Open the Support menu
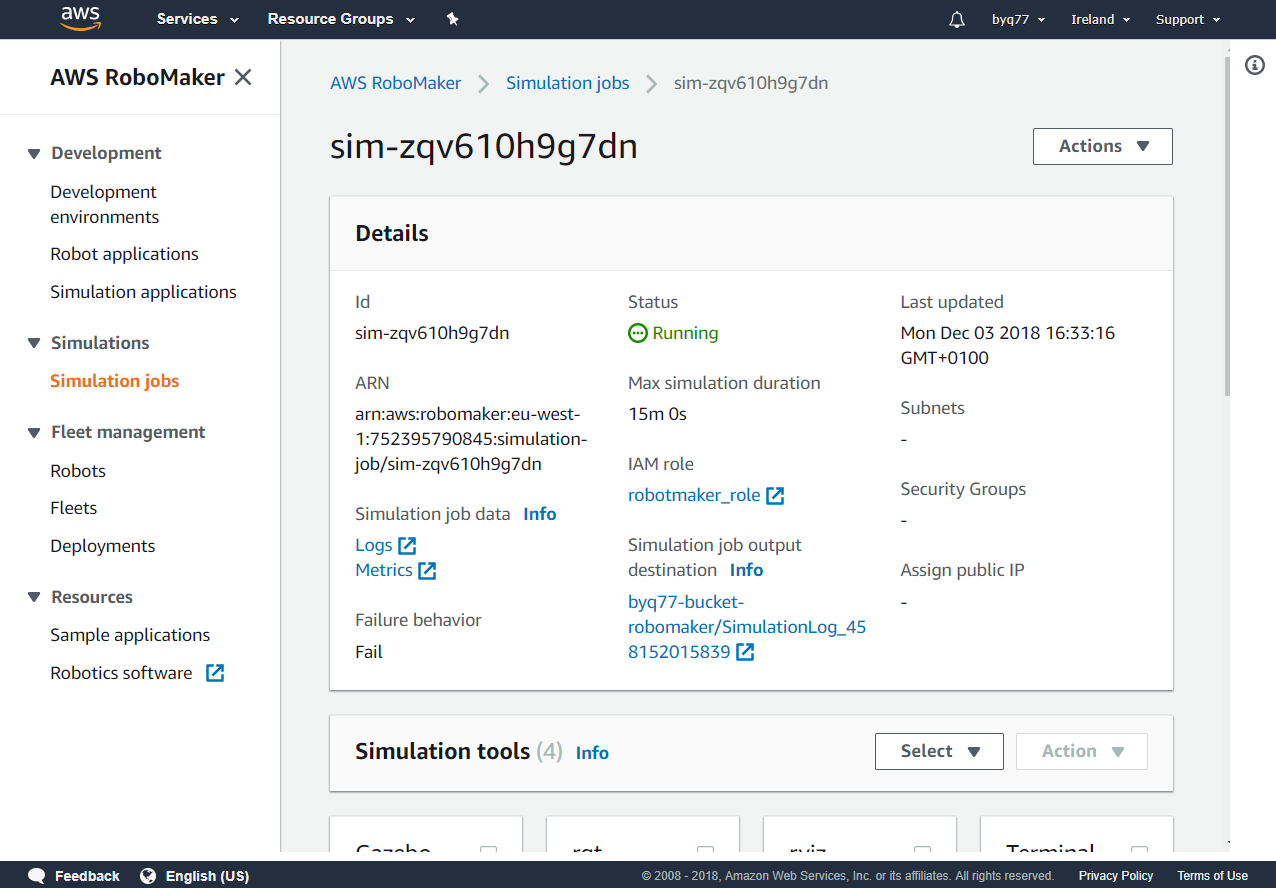The width and height of the screenshot is (1276, 888). click(1188, 20)
